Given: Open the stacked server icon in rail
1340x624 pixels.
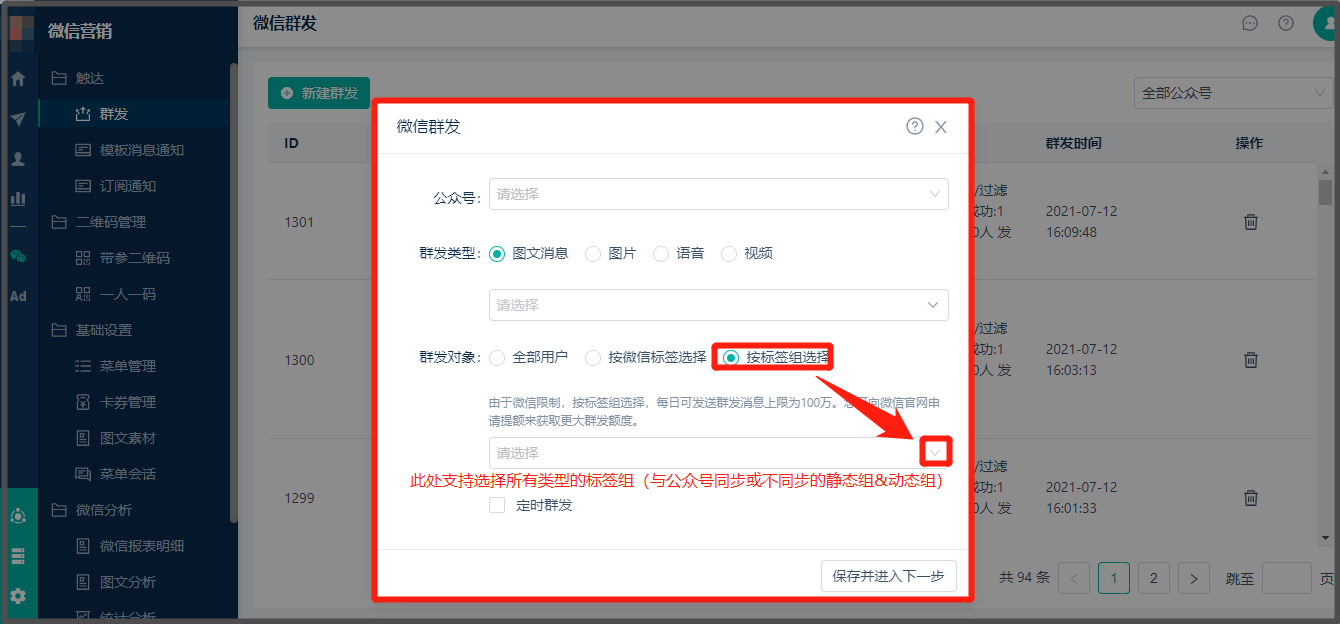Looking at the screenshot, I should [x=18, y=556].
